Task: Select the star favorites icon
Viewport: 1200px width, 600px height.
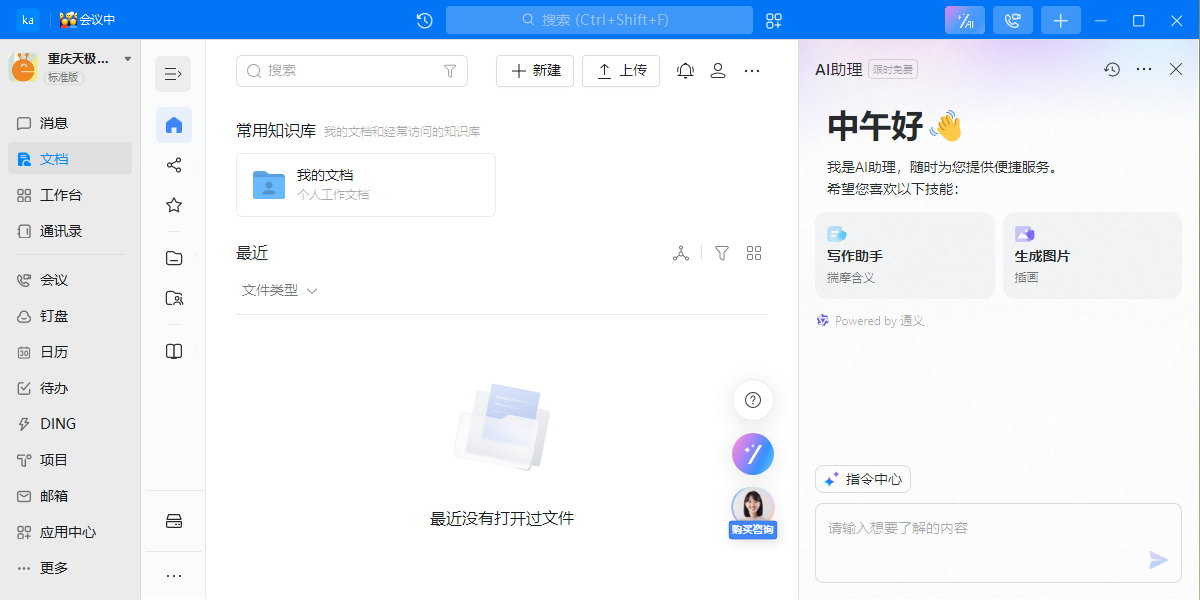Action: [x=174, y=204]
